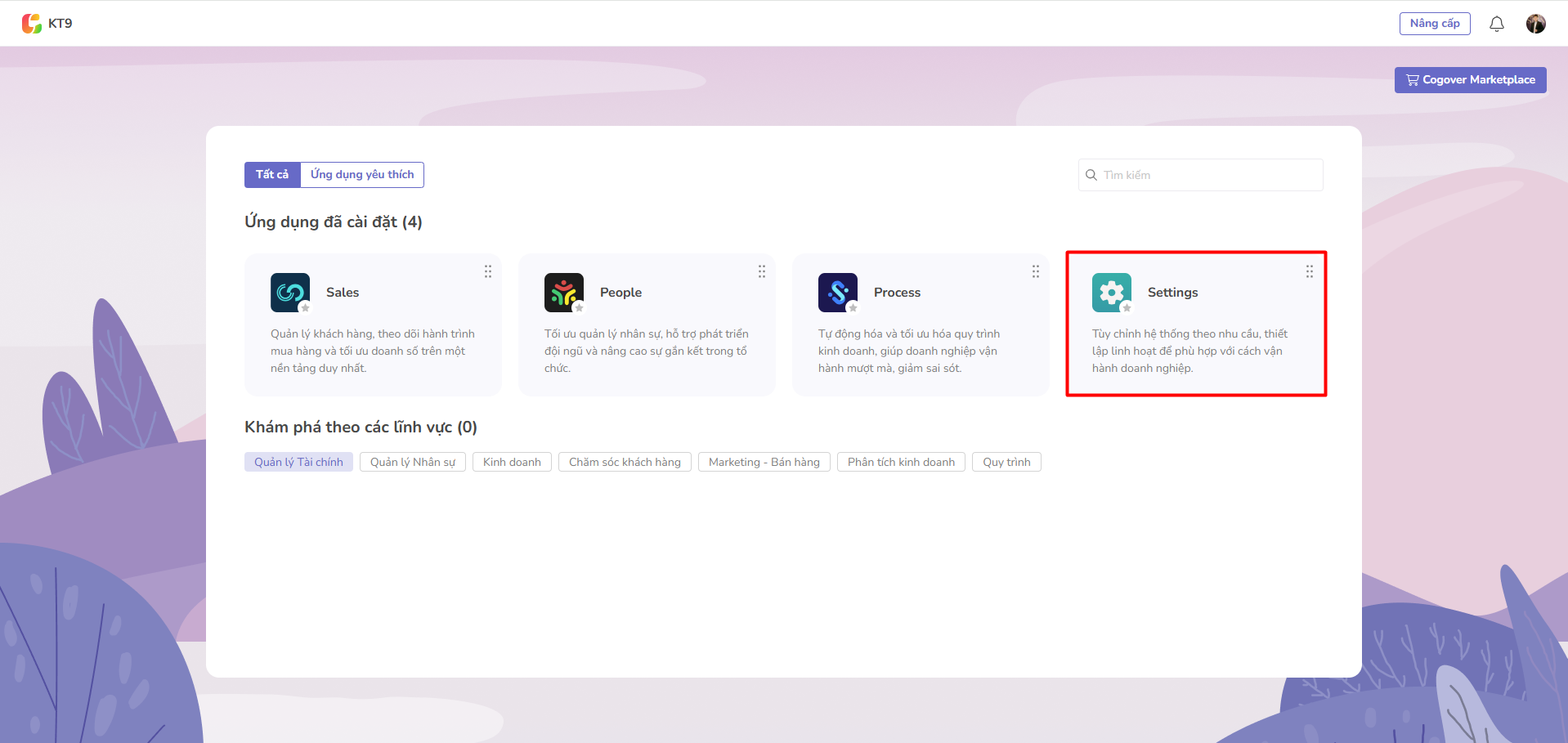The image size is (1568, 743).
Task: Click the drag handle on Sales card
Action: tap(488, 271)
